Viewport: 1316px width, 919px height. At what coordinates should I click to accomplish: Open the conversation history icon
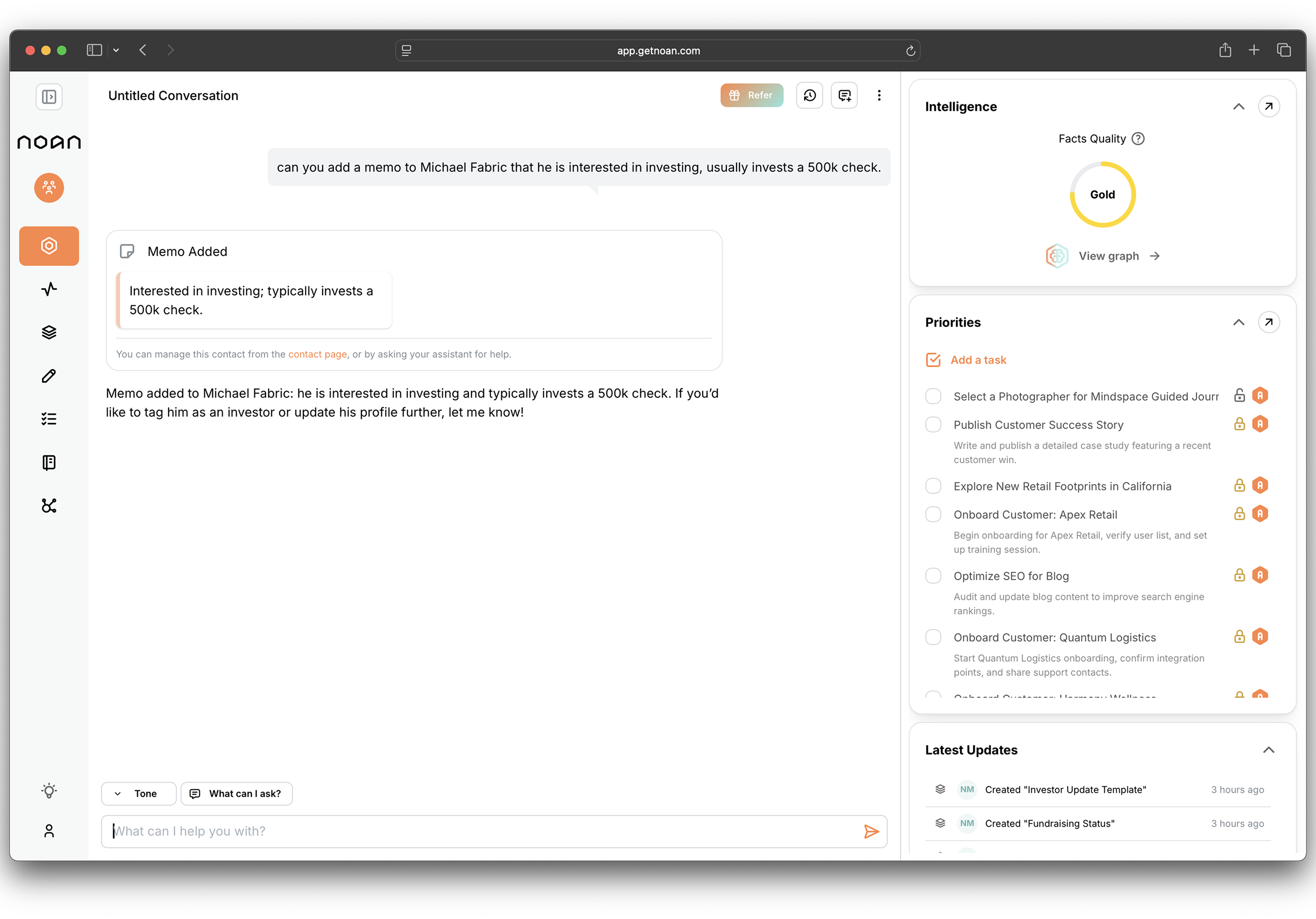coord(809,95)
